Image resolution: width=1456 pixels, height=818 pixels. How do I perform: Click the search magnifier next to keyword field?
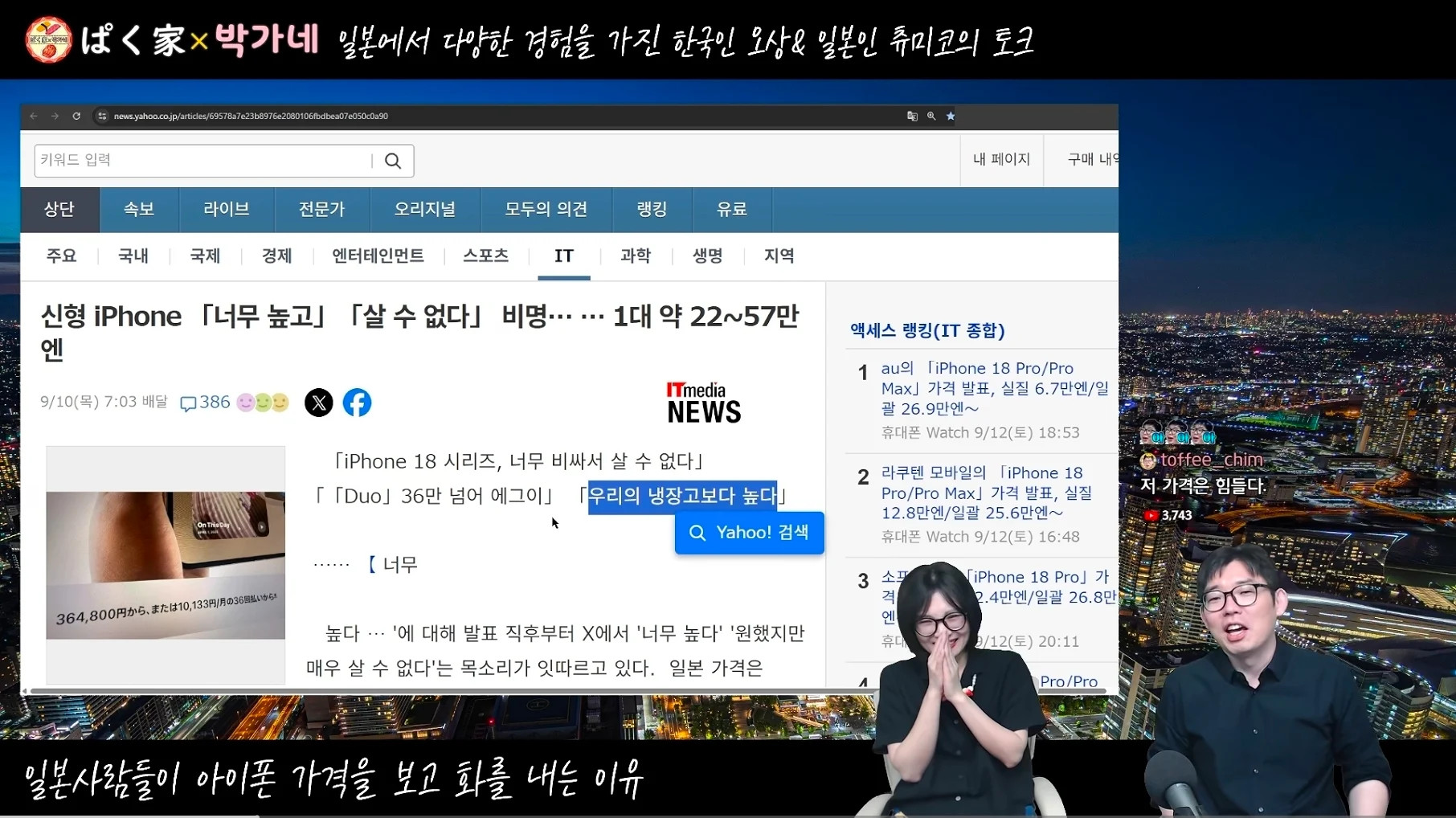pos(393,161)
